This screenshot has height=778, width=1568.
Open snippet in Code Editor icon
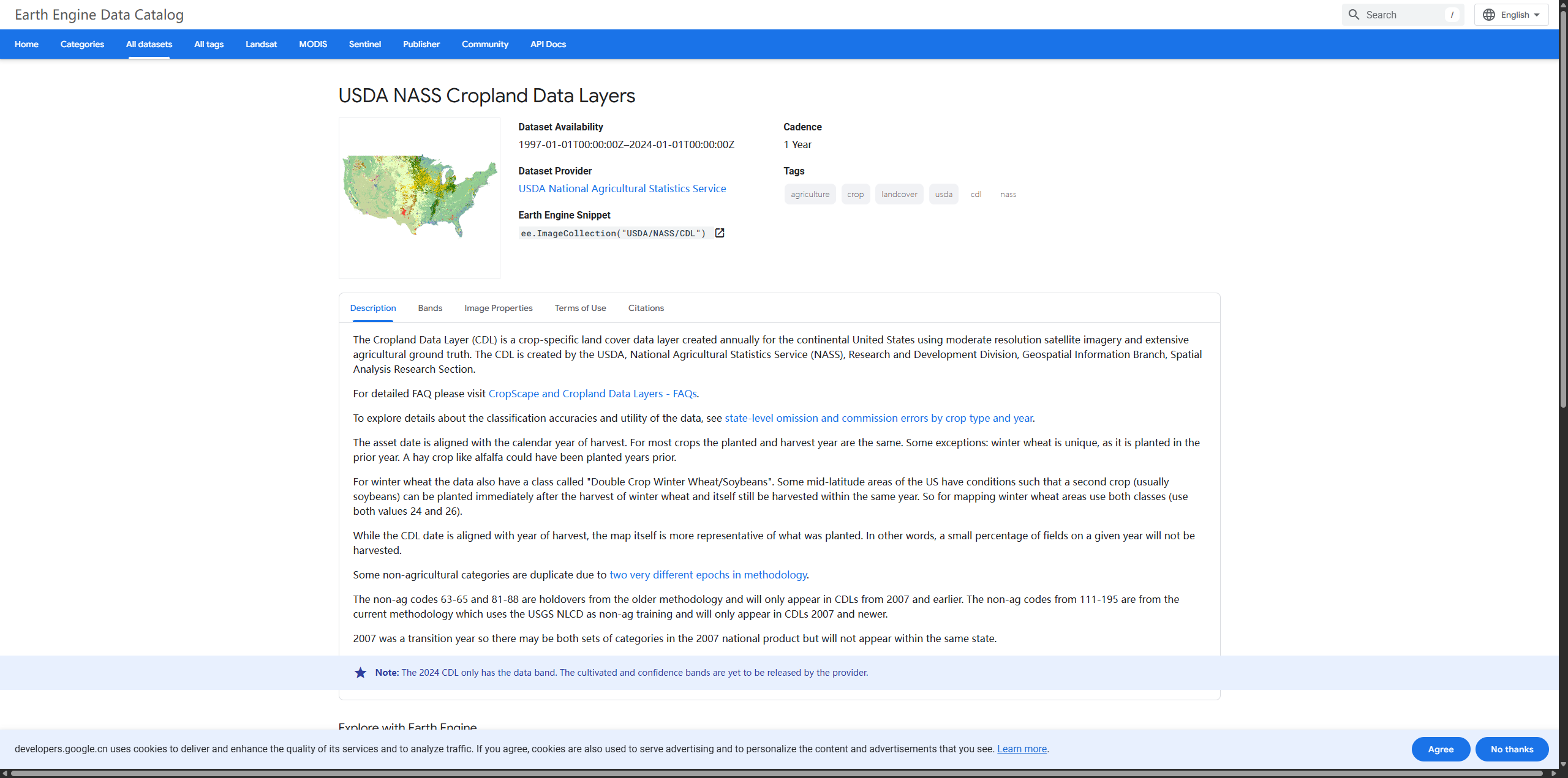point(720,233)
